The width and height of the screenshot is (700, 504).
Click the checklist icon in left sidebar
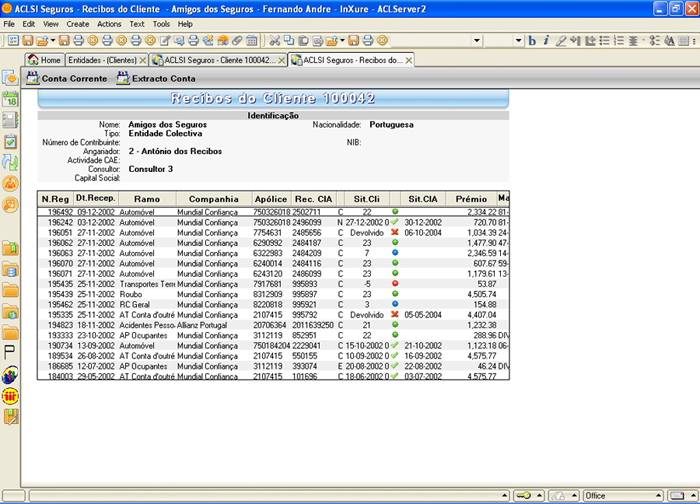[x=11, y=141]
